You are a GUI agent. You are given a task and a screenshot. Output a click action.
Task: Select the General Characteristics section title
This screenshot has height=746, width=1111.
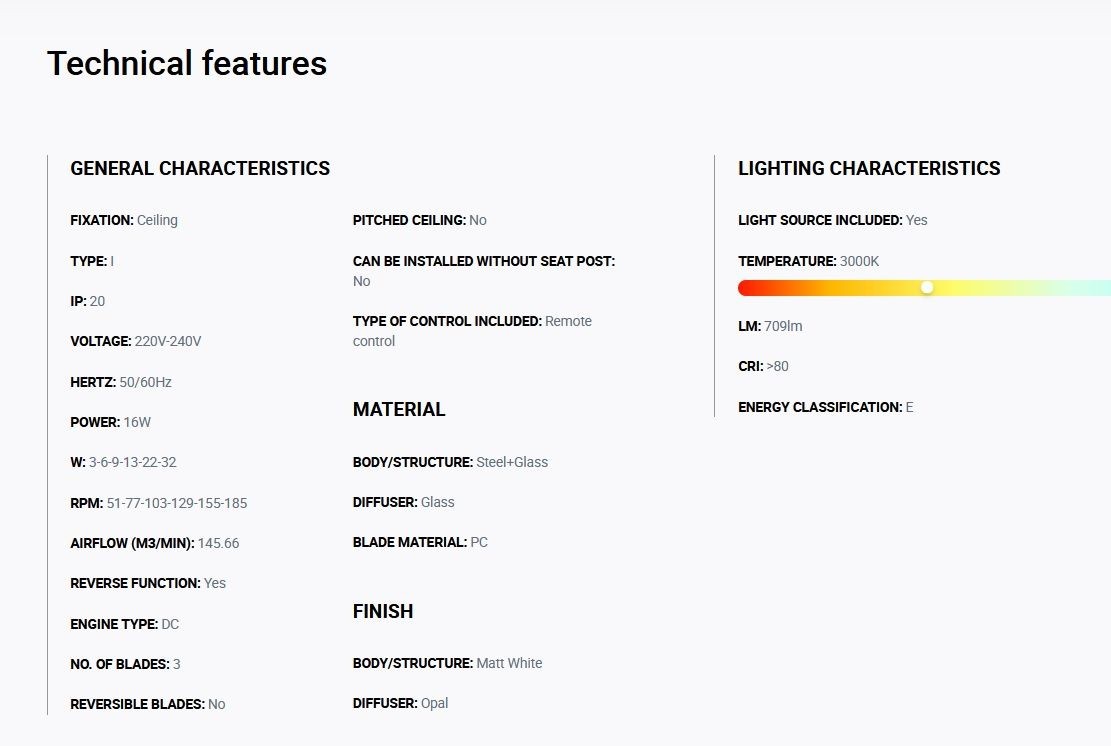(x=200, y=169)
